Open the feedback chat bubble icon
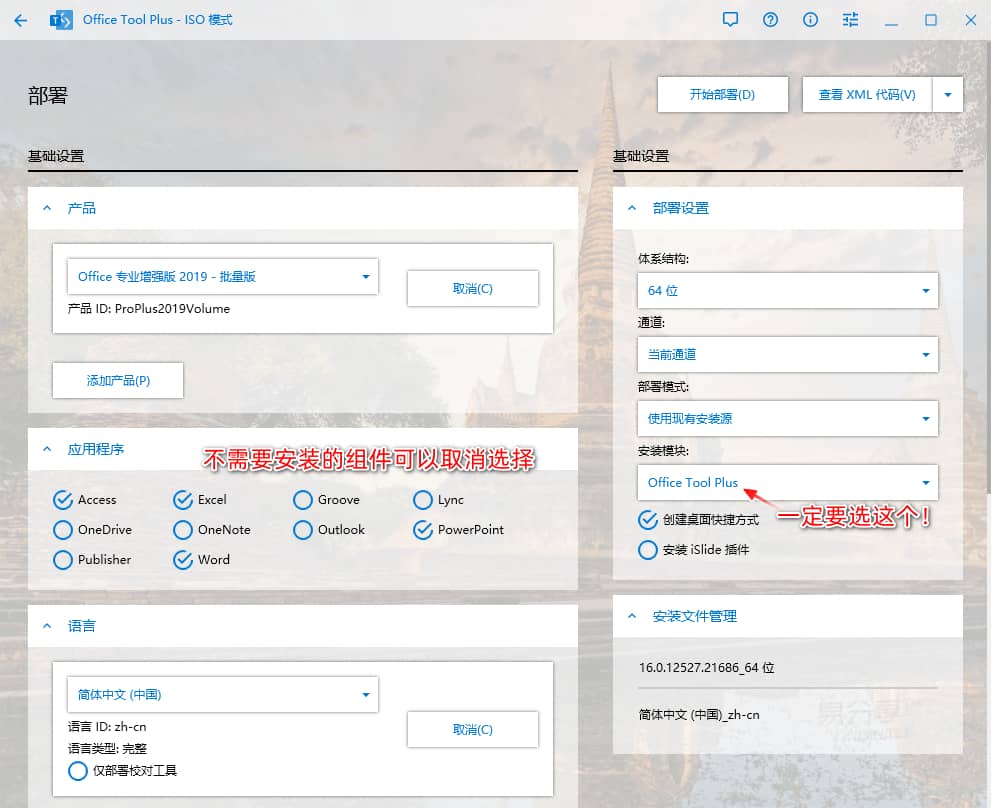 pyautogui.click(x=730, y=20)
